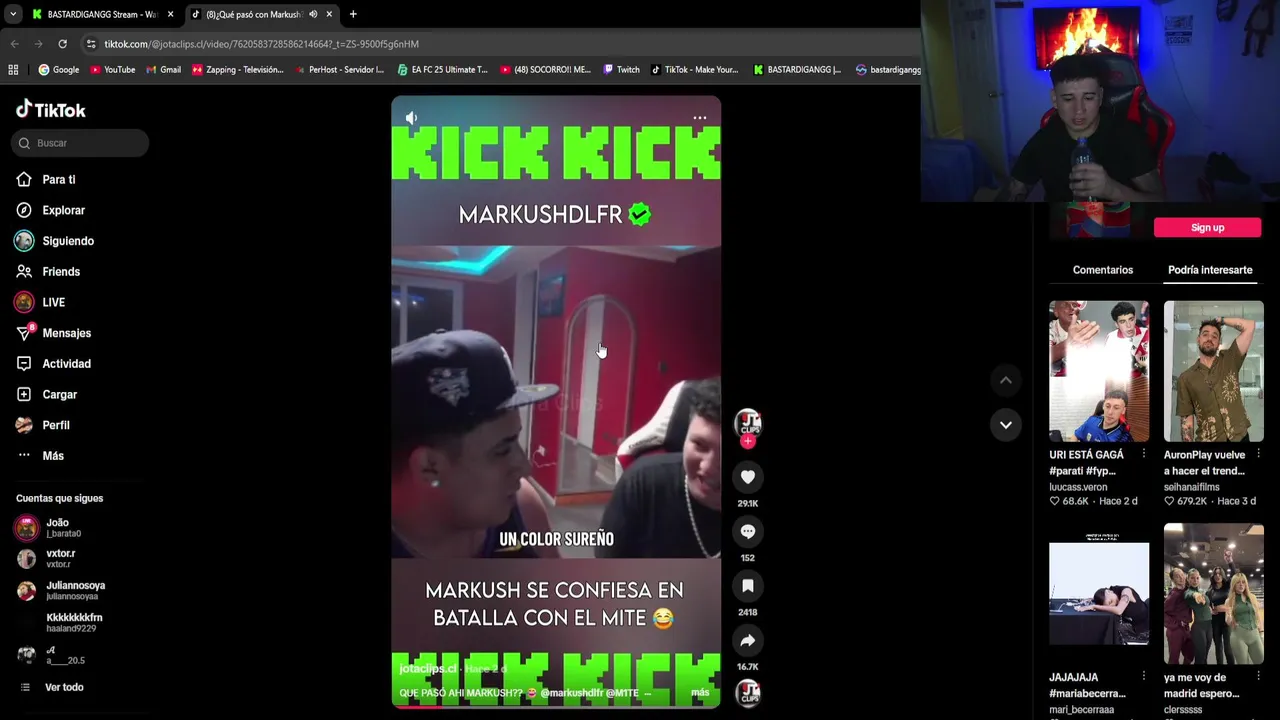Open options for JAJAJAJA video
1280x720 pixels.
(x=1143, y=678)
